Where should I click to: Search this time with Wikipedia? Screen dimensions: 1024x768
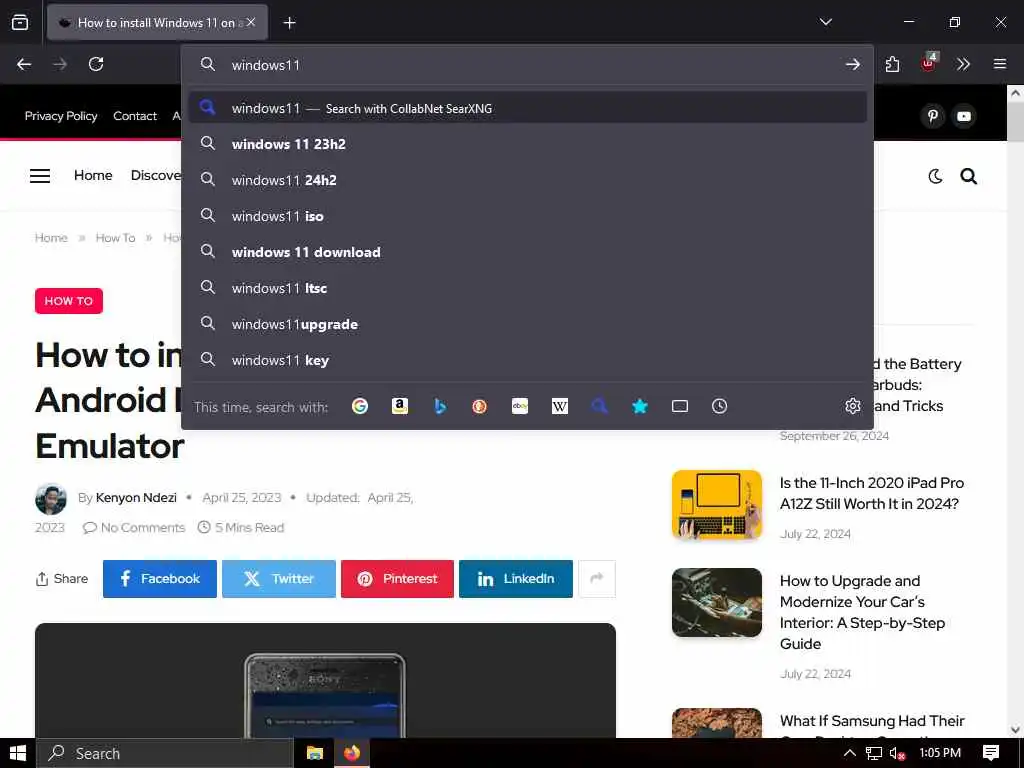[x=560, y=406]
